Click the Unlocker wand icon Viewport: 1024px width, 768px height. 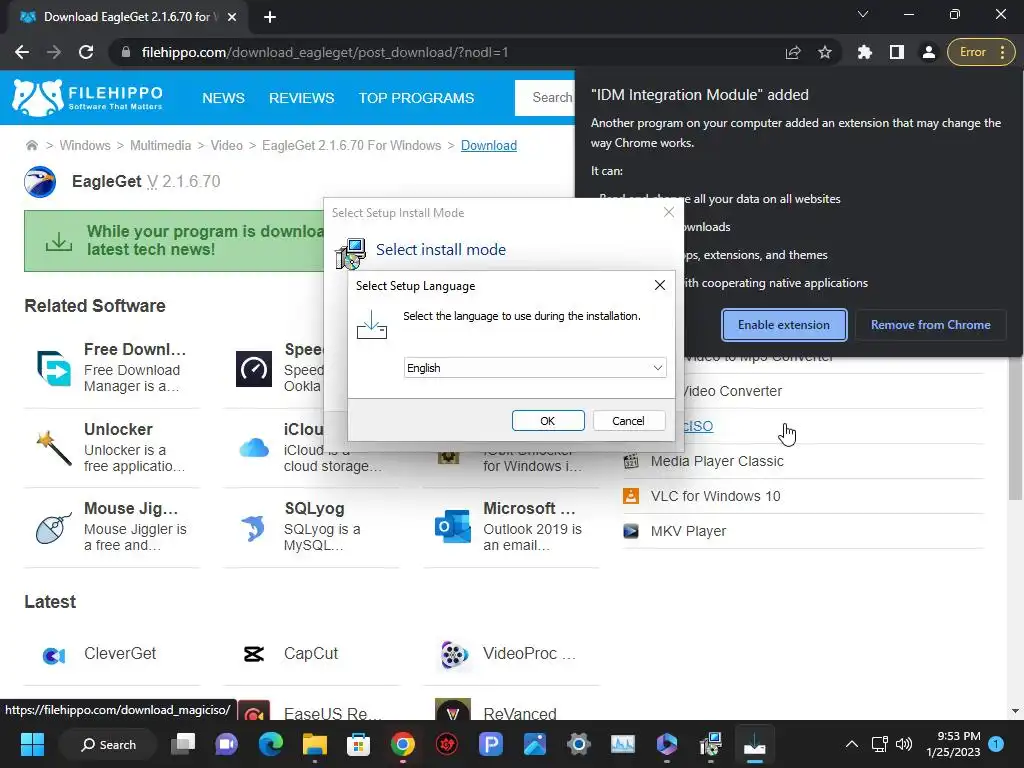click(x=54, y=448)
